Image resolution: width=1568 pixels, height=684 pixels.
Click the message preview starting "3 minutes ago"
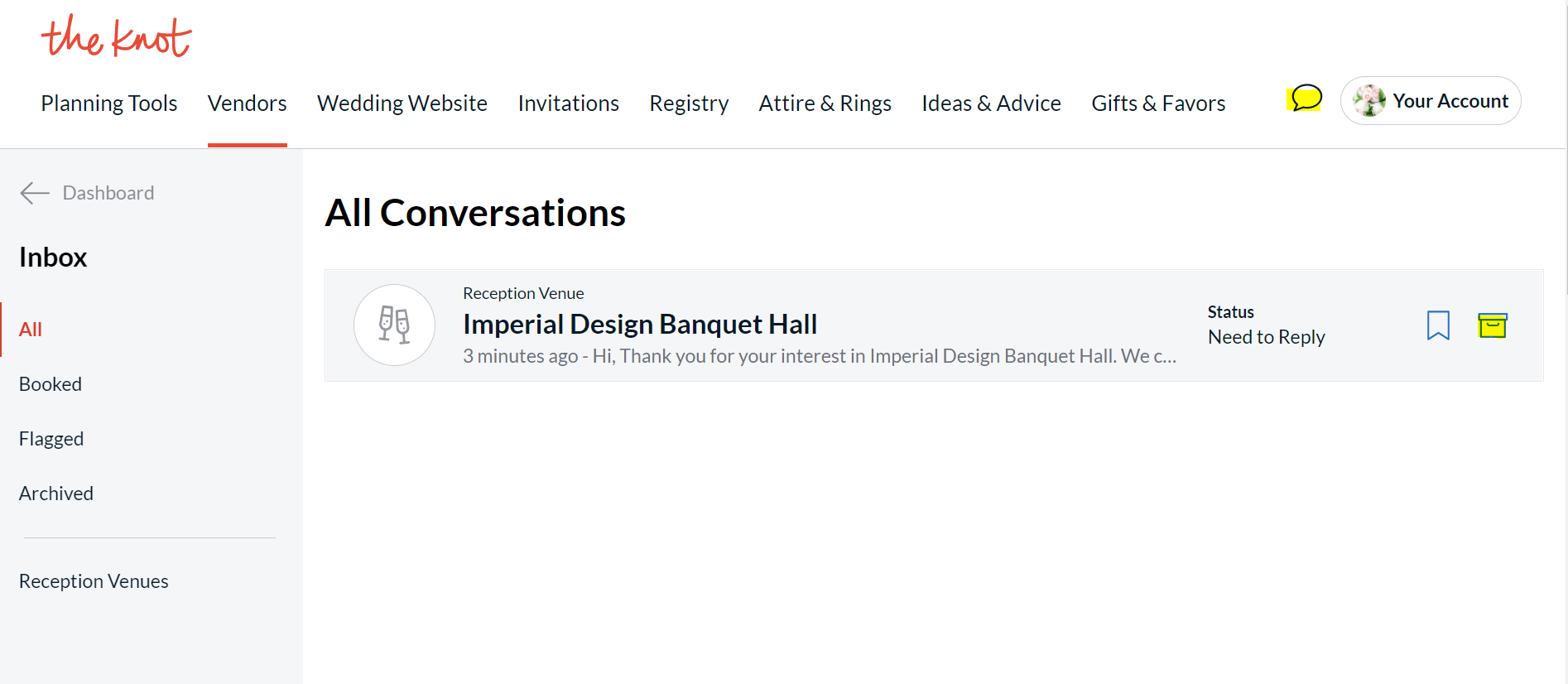820,356
